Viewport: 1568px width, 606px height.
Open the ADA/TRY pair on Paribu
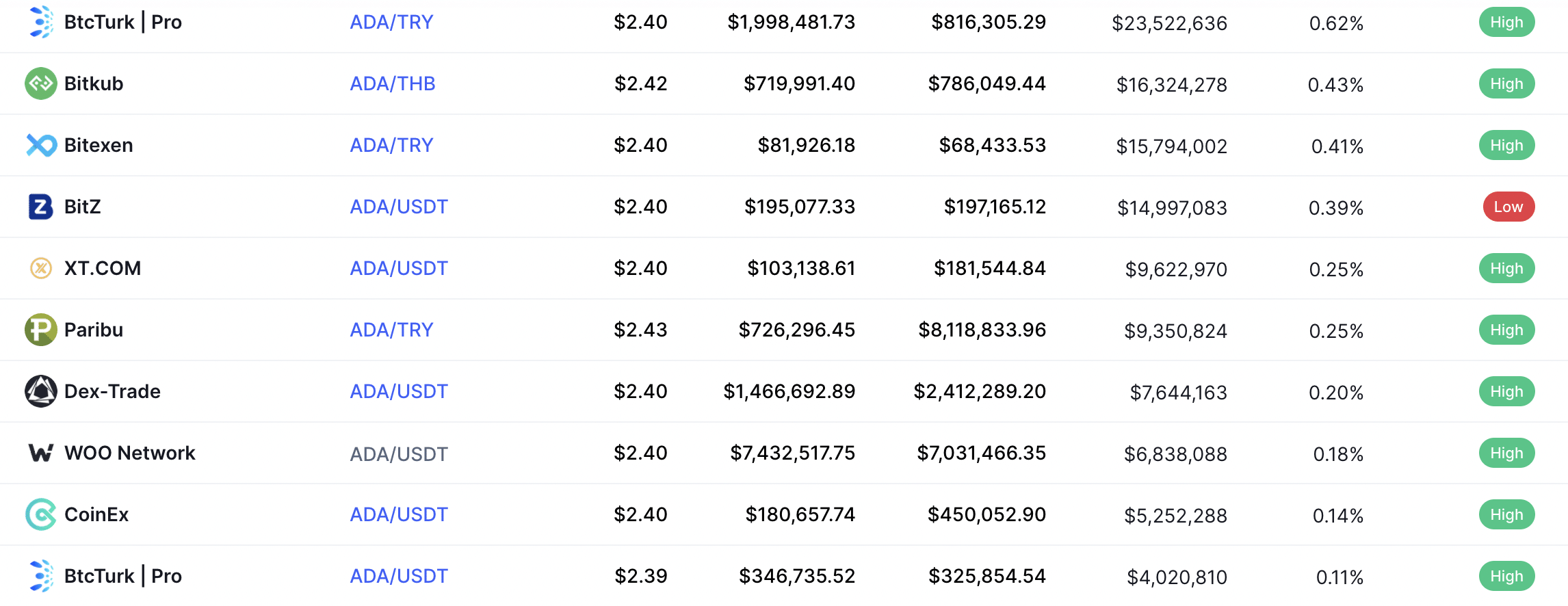(392, 330)
